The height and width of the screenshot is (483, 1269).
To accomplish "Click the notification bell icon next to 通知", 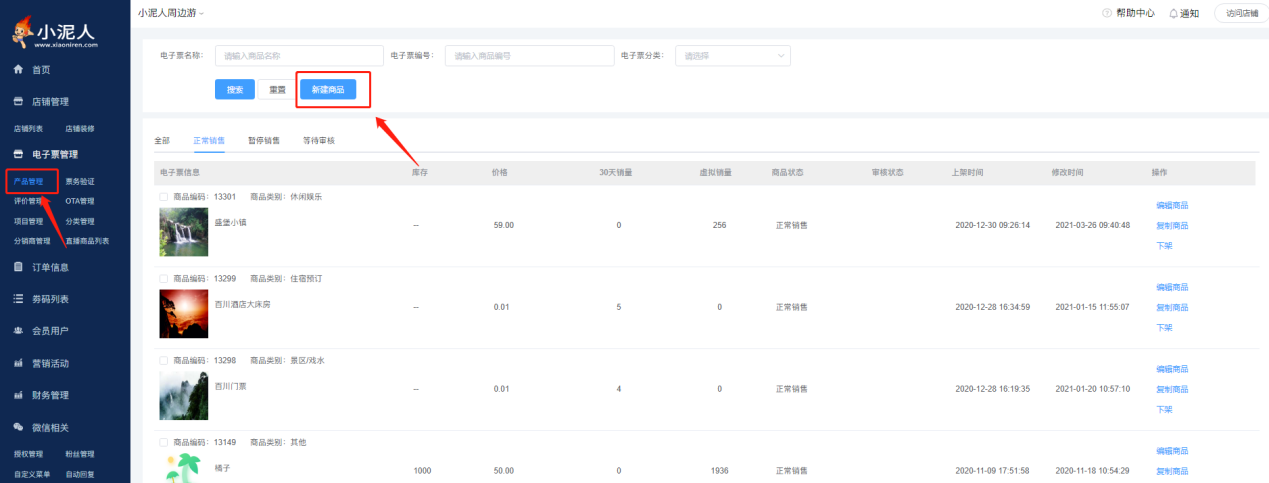I will [x=1173, y=13].
